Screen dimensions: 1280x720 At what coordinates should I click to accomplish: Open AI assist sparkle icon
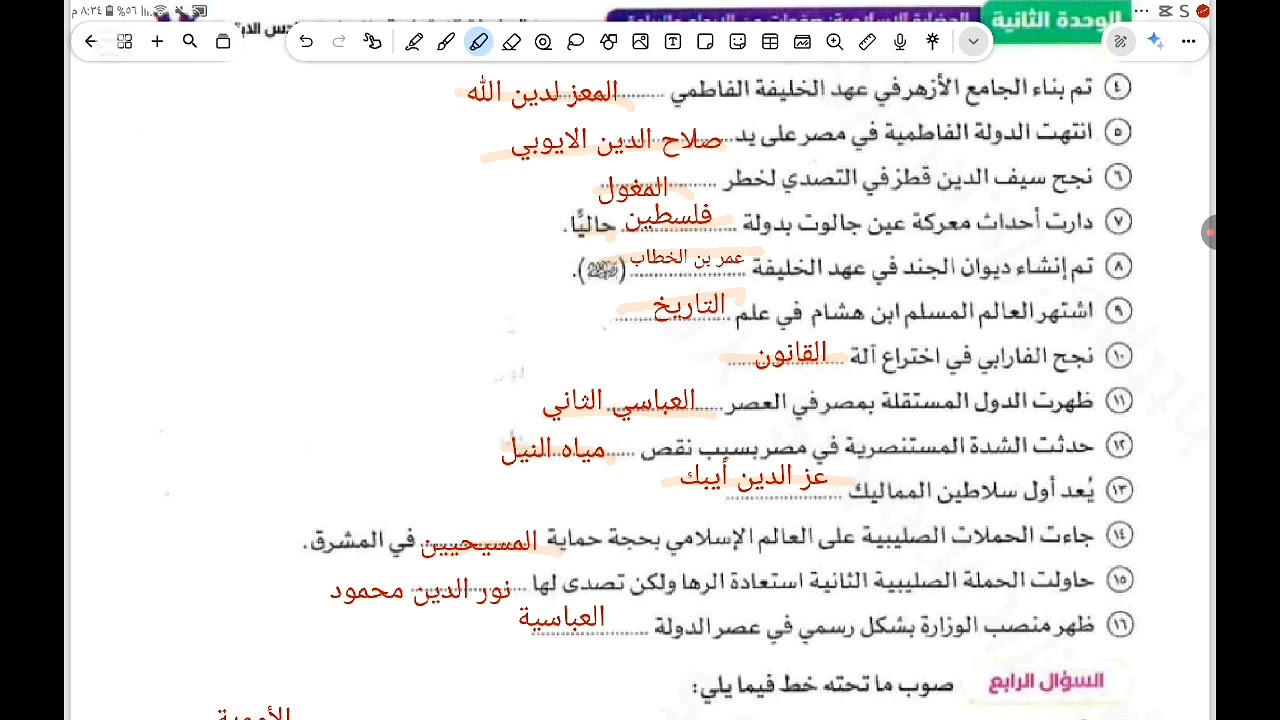click(x=1156, y=42)
